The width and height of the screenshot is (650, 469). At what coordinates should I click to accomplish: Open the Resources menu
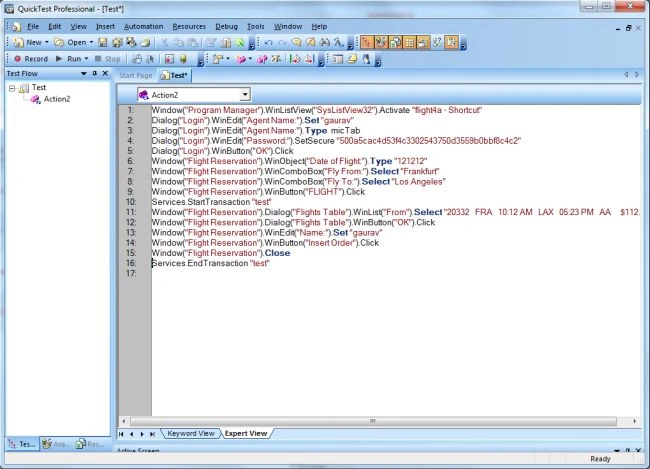pos(189,27)
